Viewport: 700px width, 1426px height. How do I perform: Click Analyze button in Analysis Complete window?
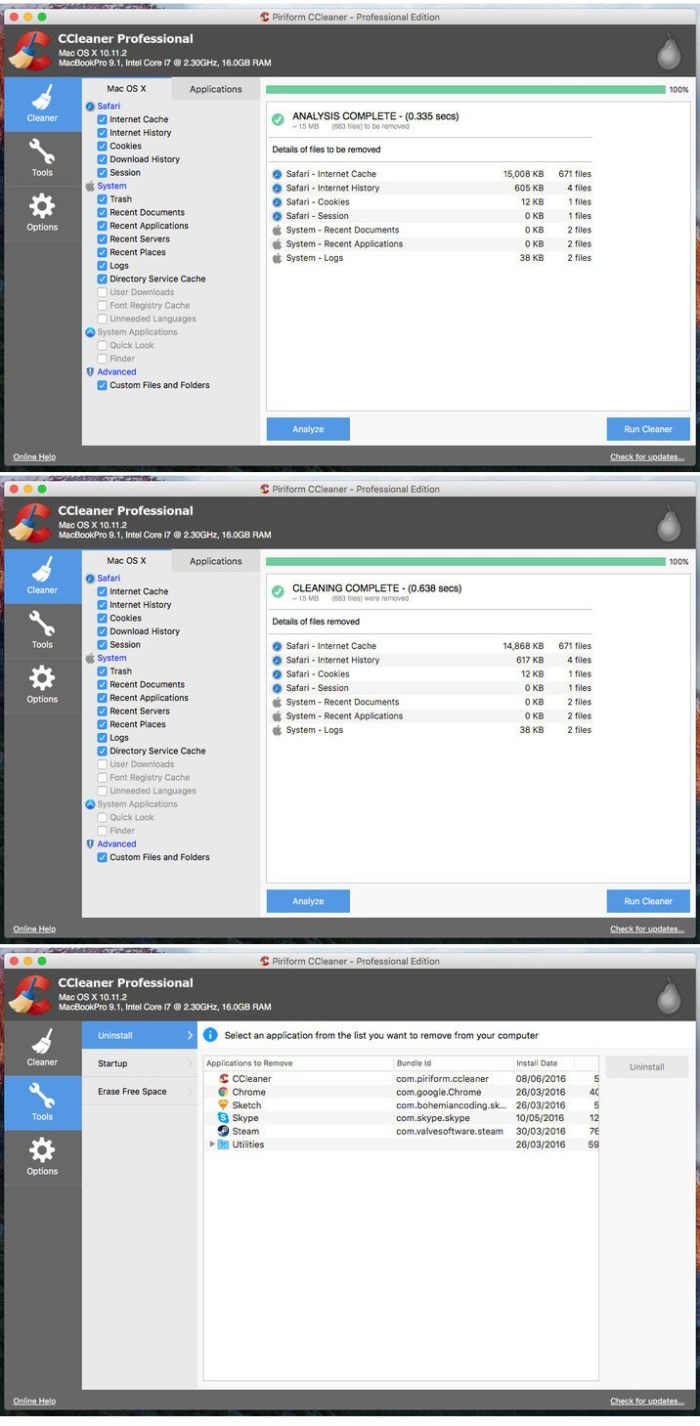[308, 429]
